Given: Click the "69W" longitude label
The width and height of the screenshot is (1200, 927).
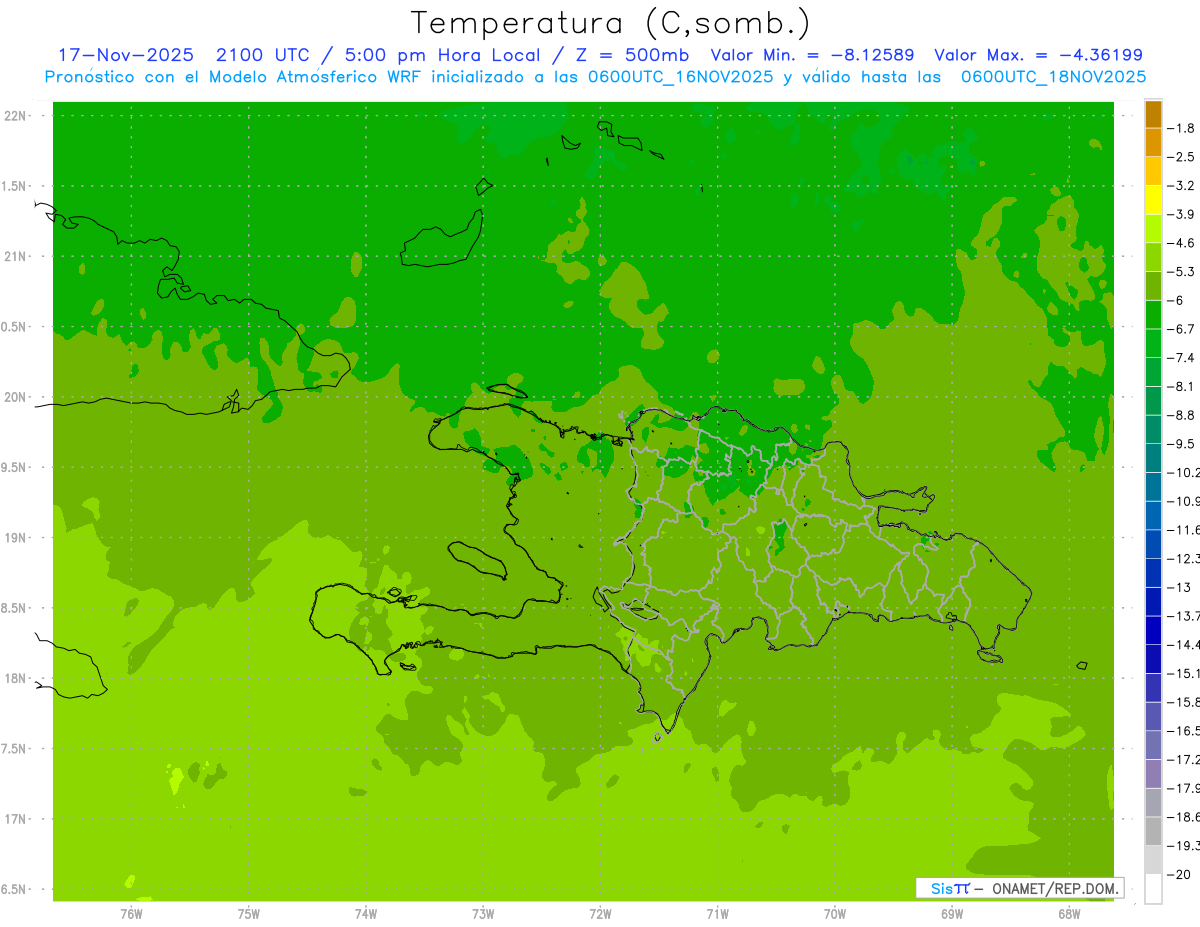Looking at the screenshot, I should tap(952, 914).
